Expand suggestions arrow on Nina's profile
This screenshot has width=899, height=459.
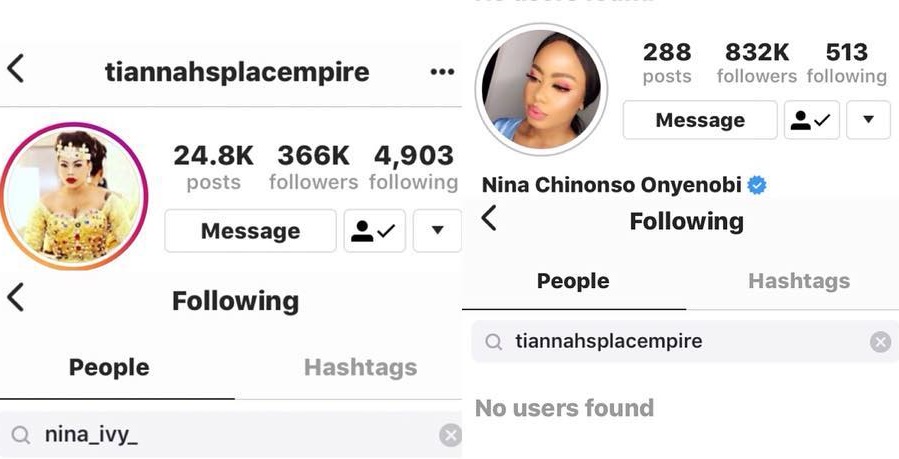(x=869, y=120)
